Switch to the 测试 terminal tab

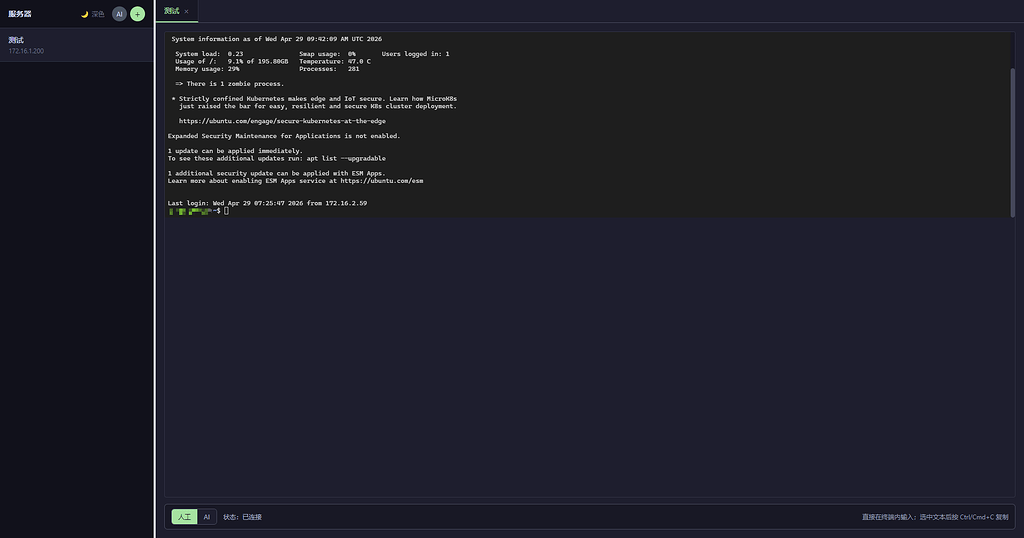click(x=172, y=11)
